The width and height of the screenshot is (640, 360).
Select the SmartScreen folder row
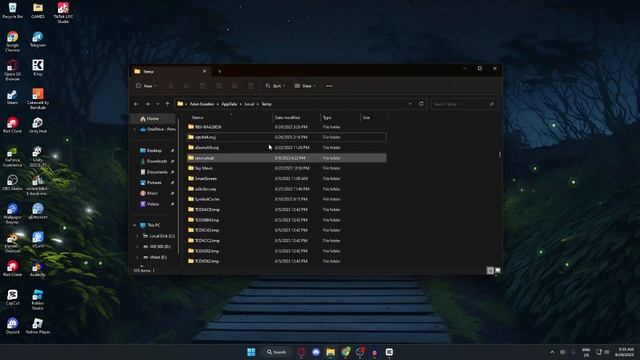click(287, 178)
